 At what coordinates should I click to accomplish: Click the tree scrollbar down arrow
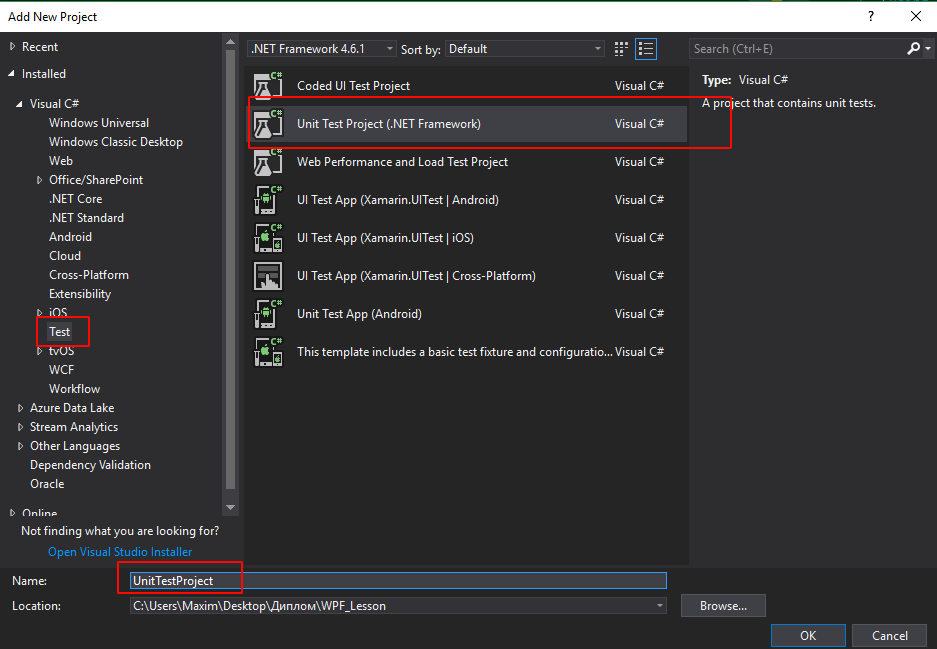(231, 507)
